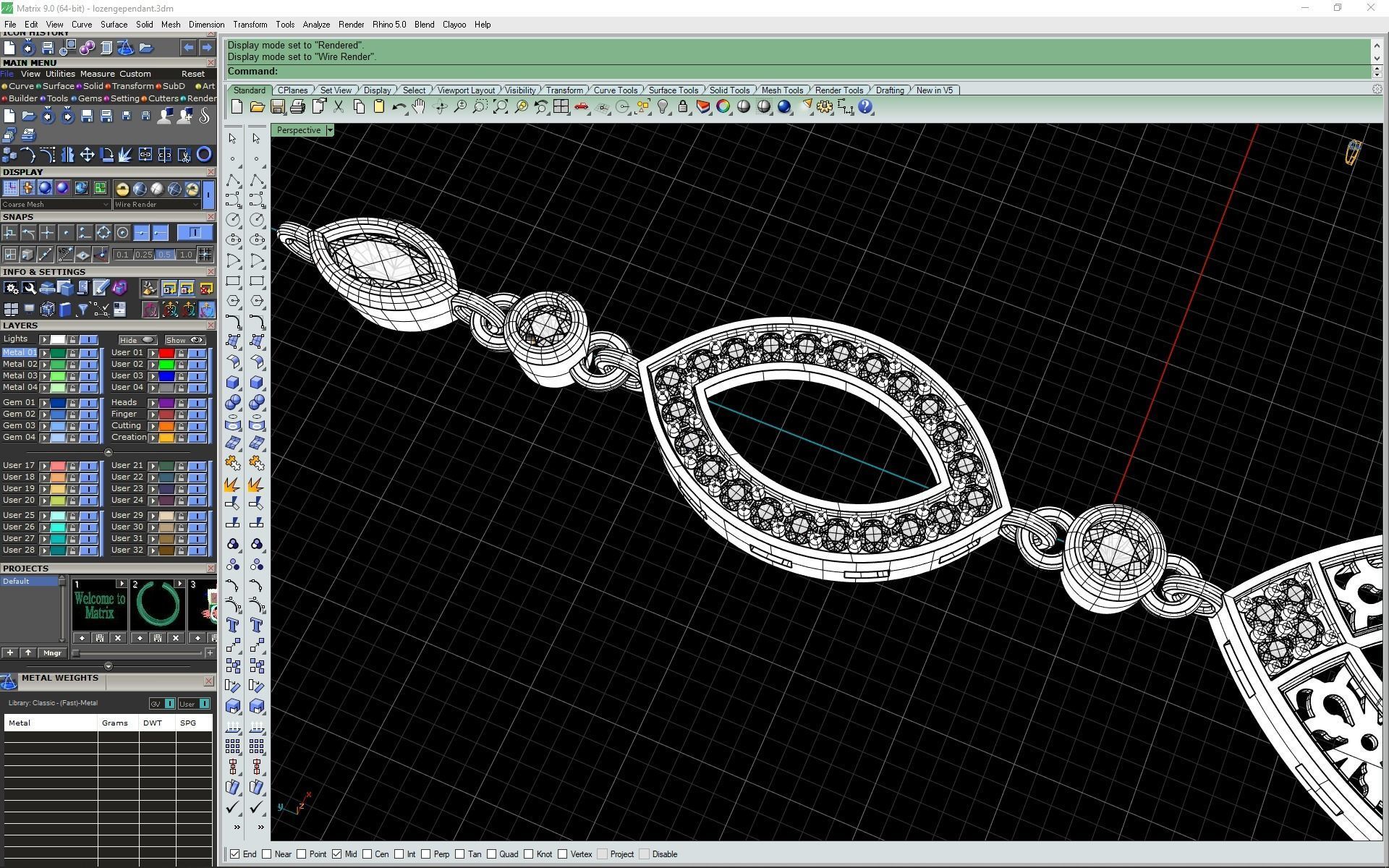Click the metal weights scale icon
The height and width of the screenshot is (868, 1389).
click(9, 681)
